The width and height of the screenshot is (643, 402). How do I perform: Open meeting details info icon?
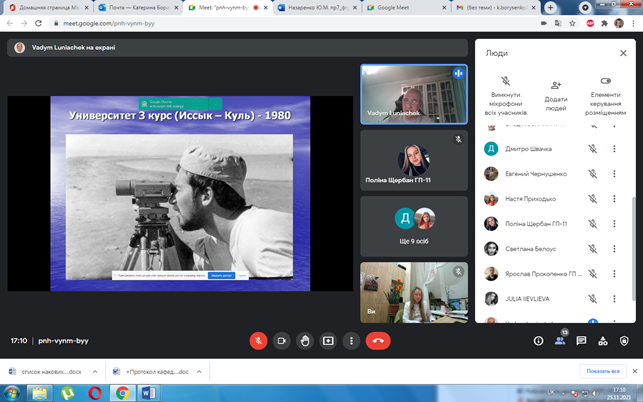538,341
